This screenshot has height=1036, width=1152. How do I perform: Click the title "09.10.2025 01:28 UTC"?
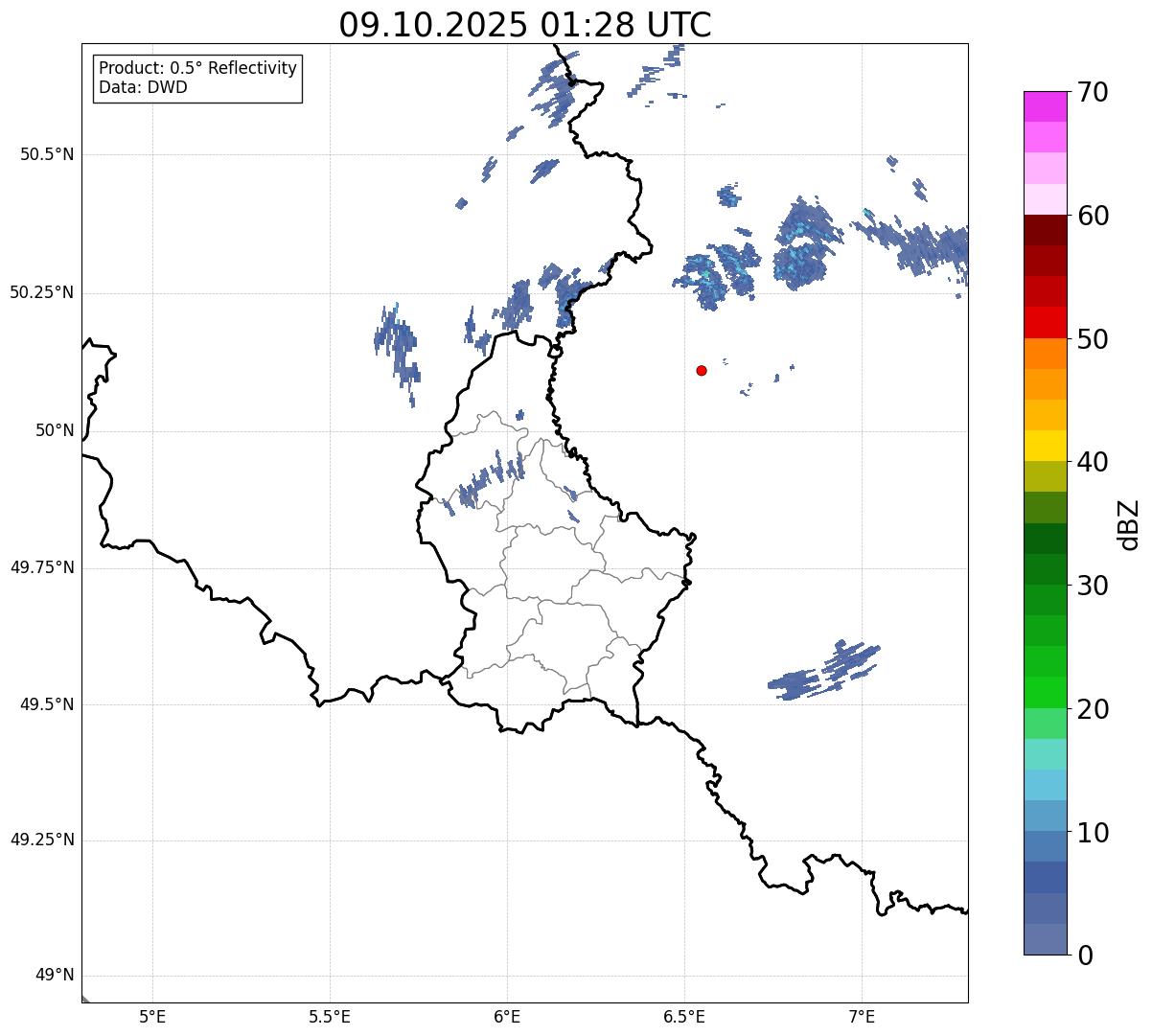click(525, 25)
